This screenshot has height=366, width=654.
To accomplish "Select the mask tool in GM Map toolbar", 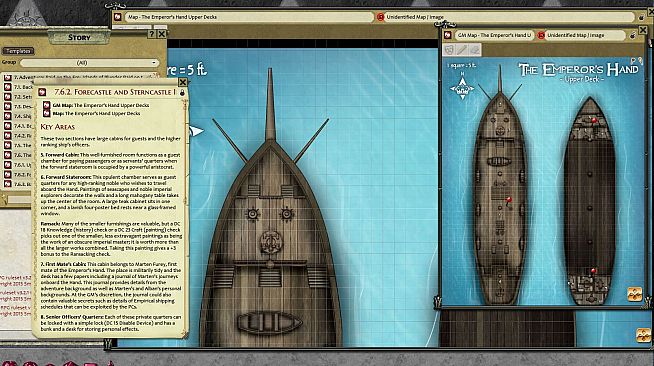I will tap(449, 50).
